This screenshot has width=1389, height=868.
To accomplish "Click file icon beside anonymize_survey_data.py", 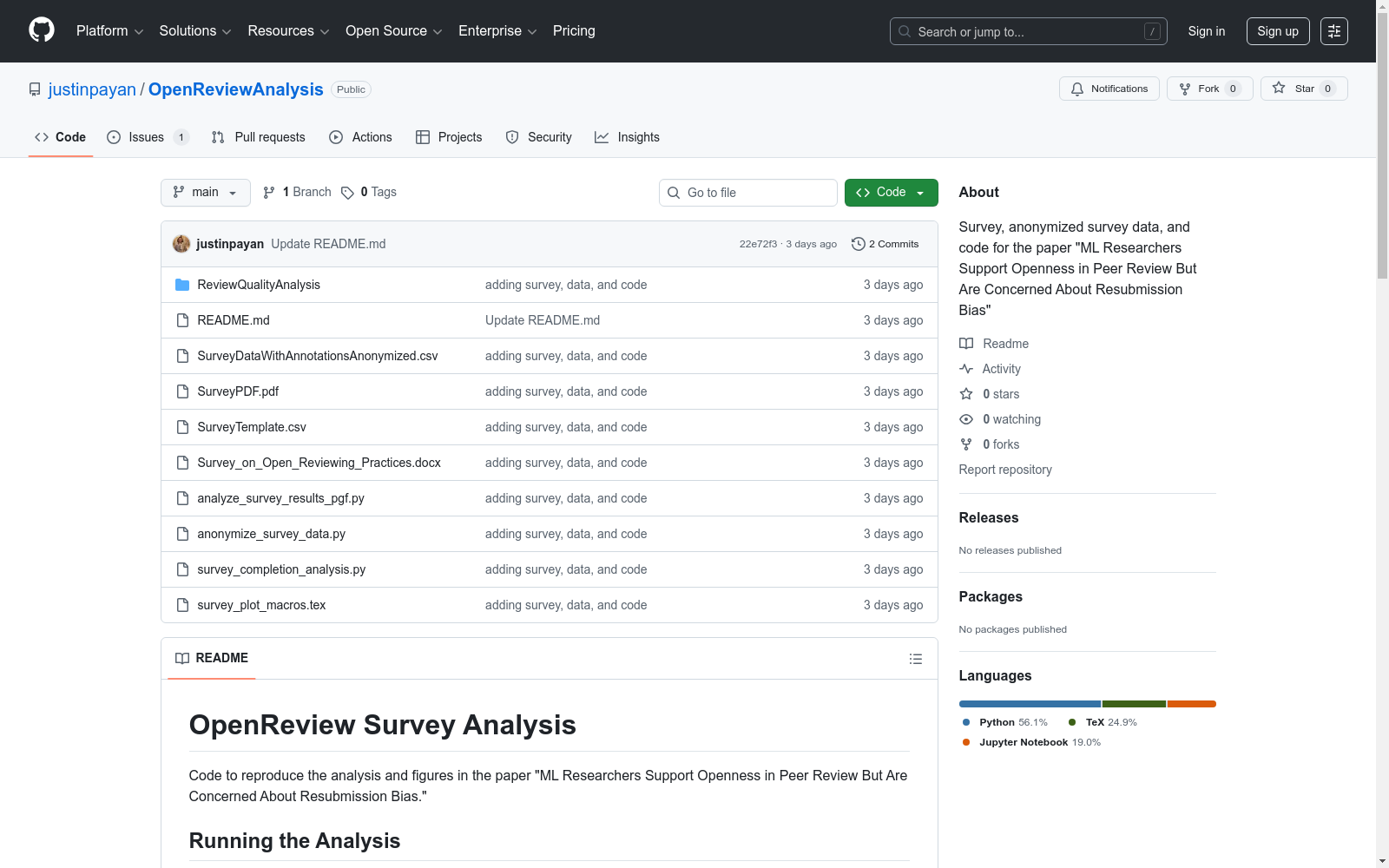I will (182, 534).
